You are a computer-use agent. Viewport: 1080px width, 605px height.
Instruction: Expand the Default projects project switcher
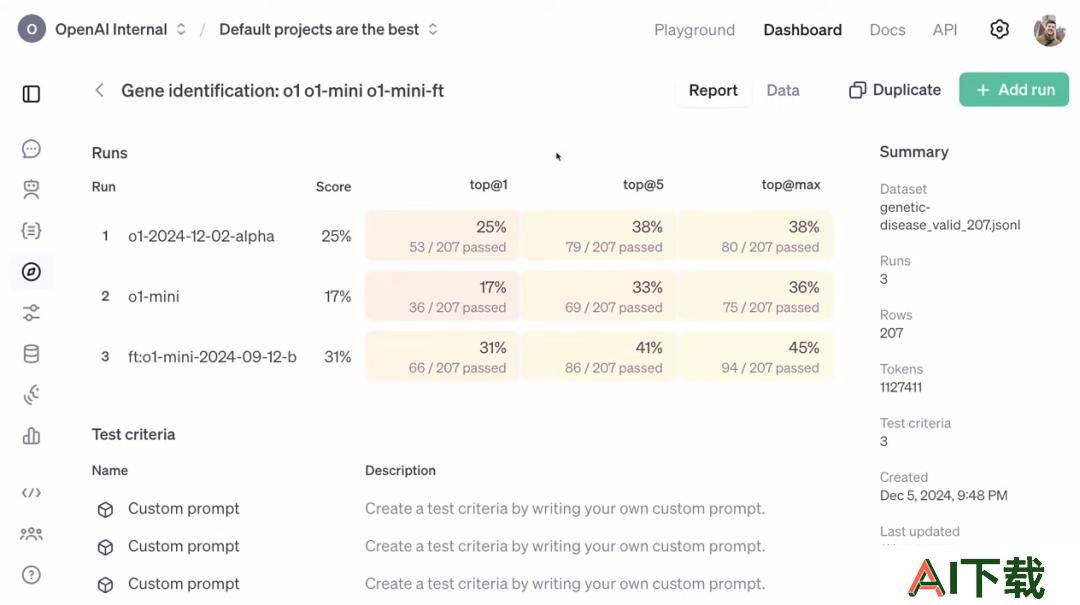[x=328, y=29]
